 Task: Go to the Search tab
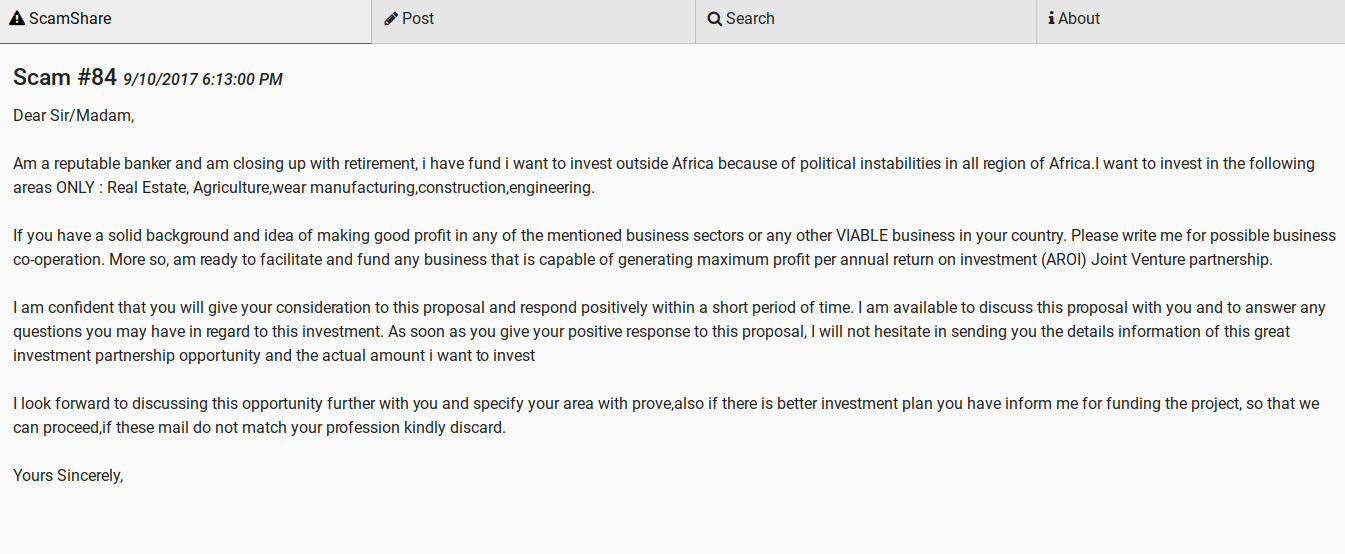point(865,19)
